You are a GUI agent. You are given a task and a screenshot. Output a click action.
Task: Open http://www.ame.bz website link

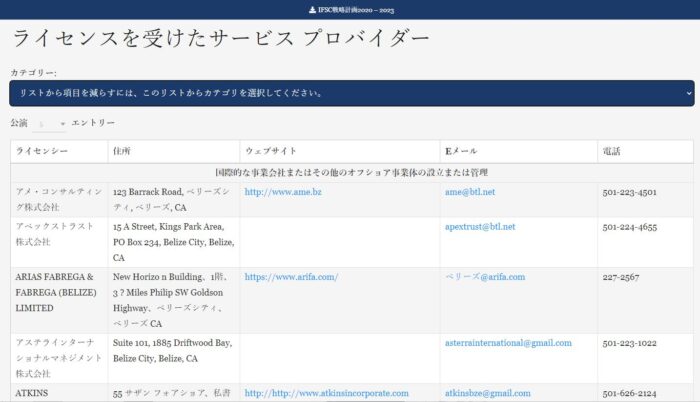point(283,192)
